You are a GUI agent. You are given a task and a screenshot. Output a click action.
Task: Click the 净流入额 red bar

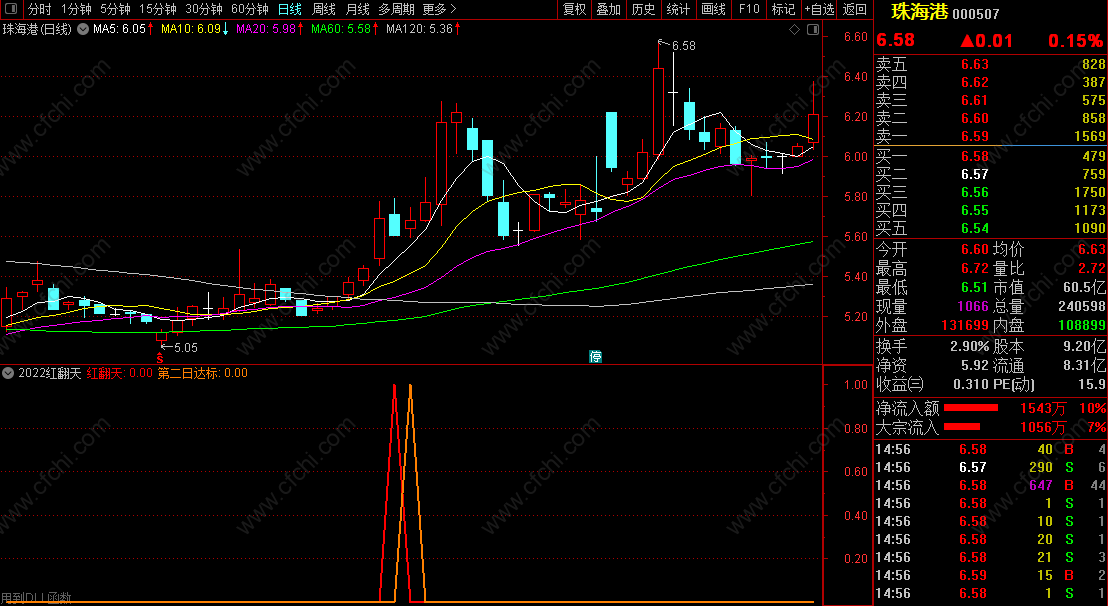click(x=971, y=408)
